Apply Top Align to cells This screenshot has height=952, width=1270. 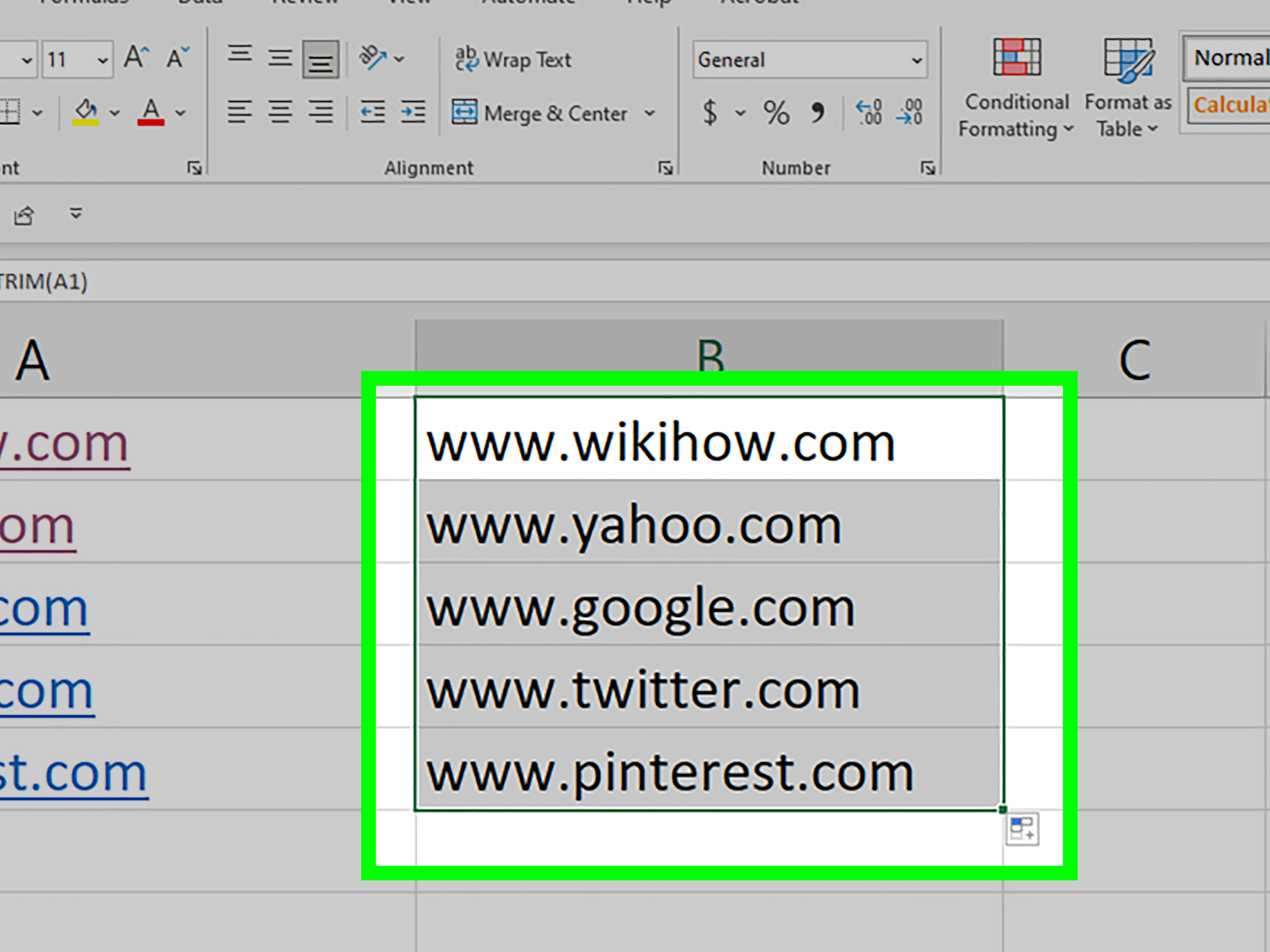point(240,55)
